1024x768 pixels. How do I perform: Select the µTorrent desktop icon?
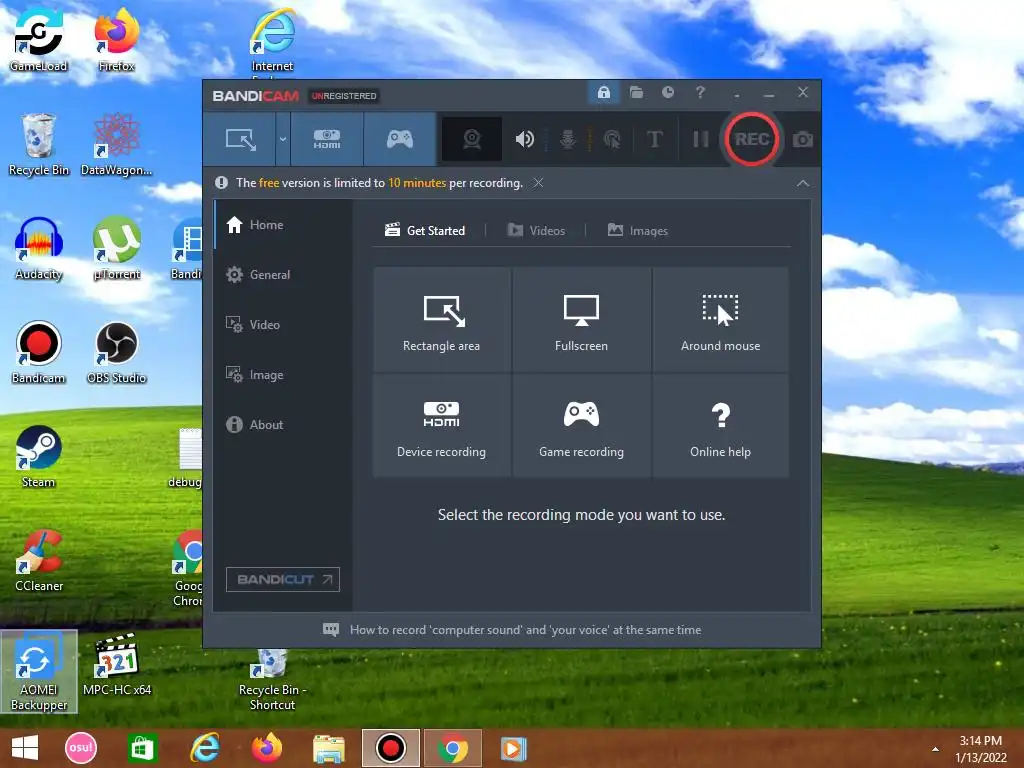pos(116,248)
